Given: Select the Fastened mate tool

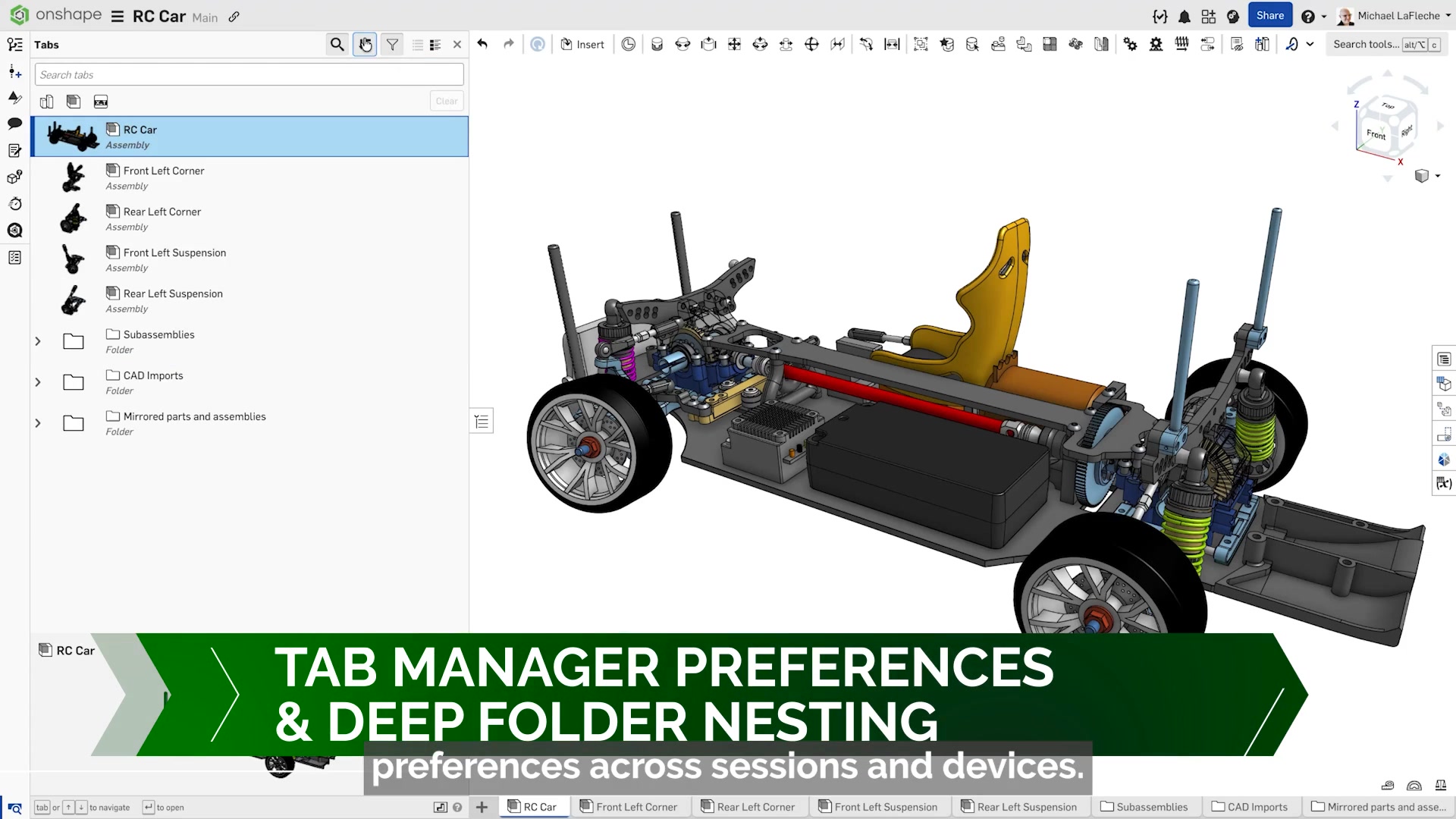Looking at the screenshot, I should pos(657,44).
